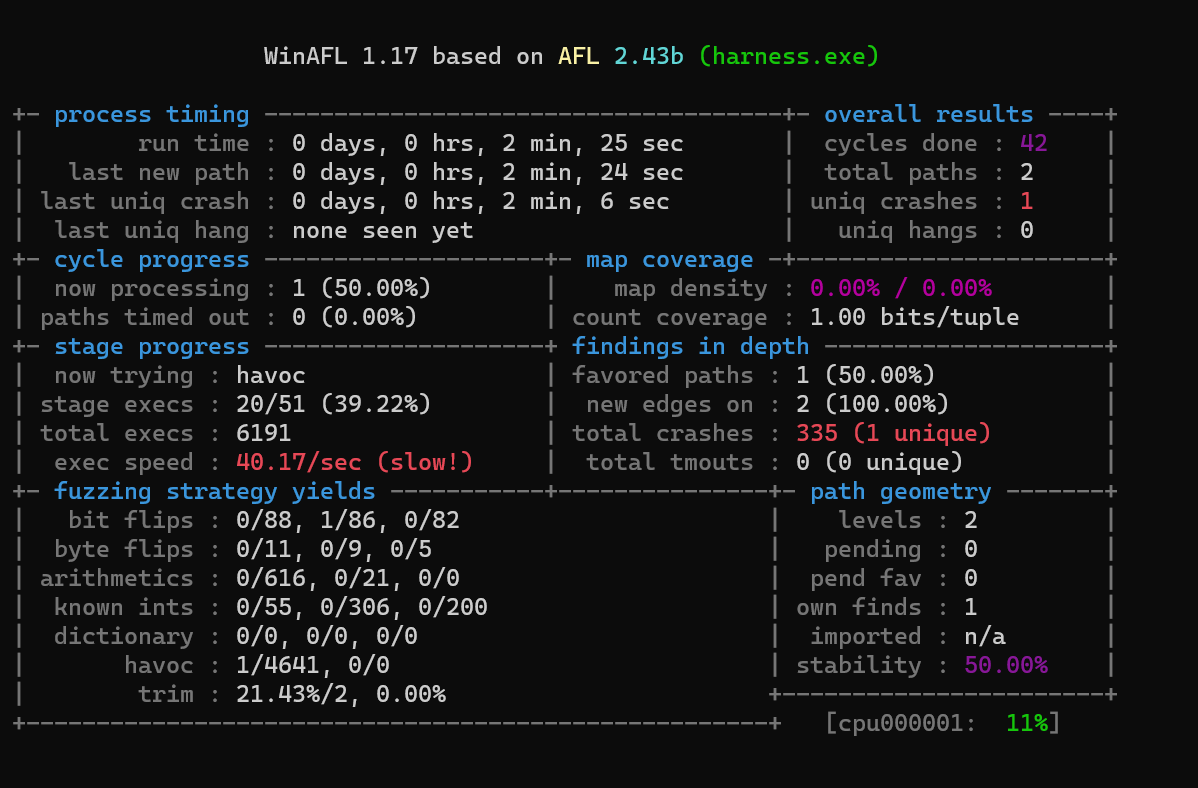This screenshot has width=1198, height=788.
Task: Select trim values 21.43%/2, 0.00%
Action: [341, 696]
